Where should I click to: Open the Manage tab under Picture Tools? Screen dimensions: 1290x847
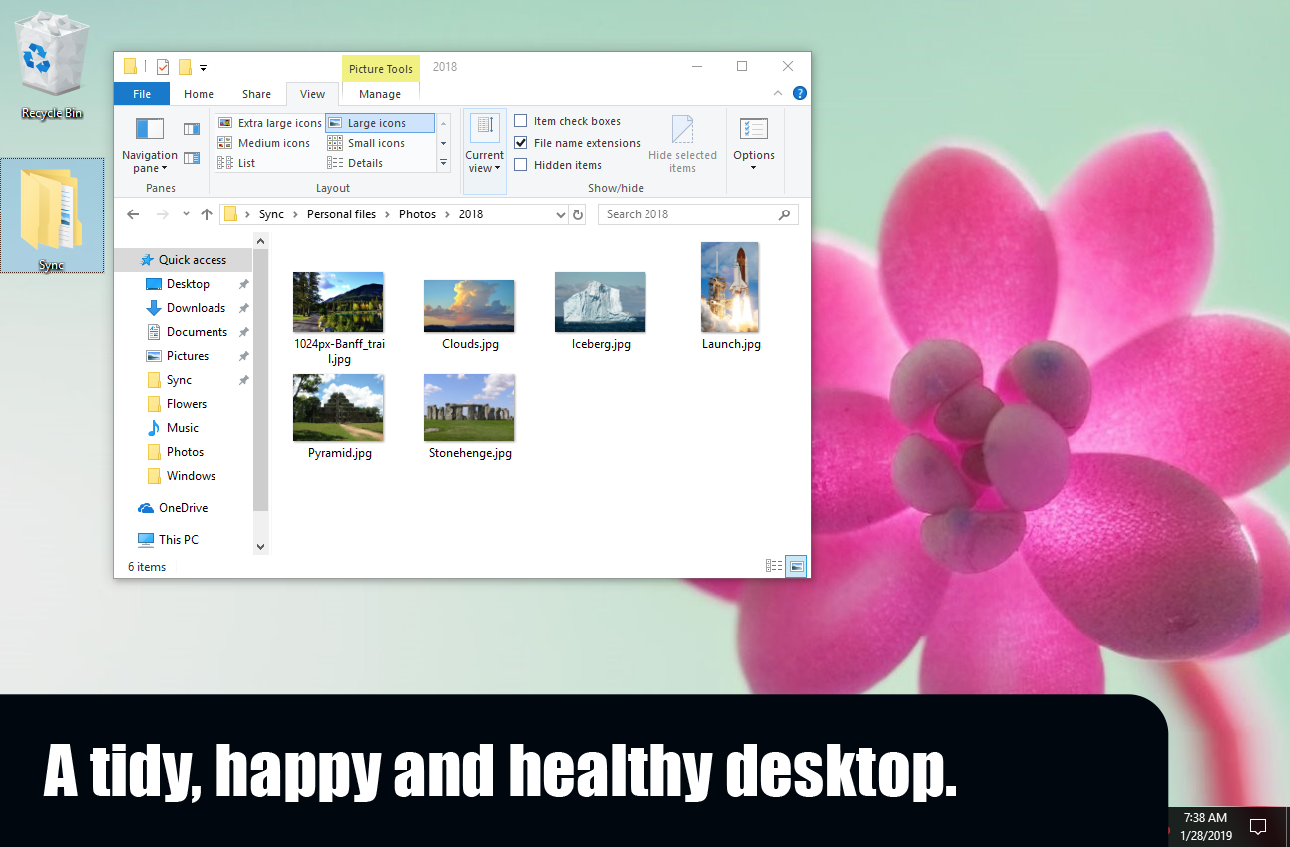click(x=379, y=93)
